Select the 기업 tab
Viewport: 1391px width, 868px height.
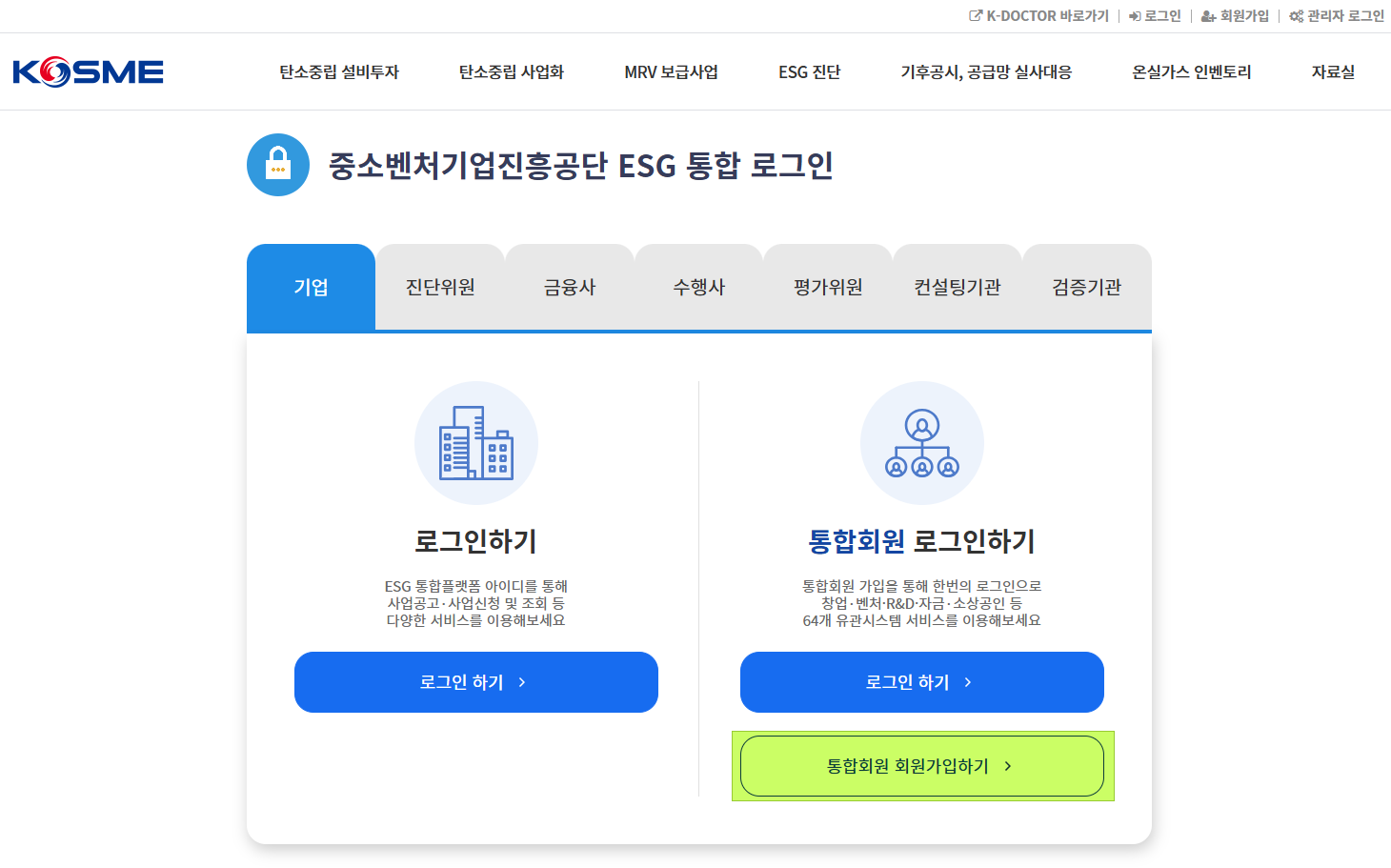[x=311, y=287]
